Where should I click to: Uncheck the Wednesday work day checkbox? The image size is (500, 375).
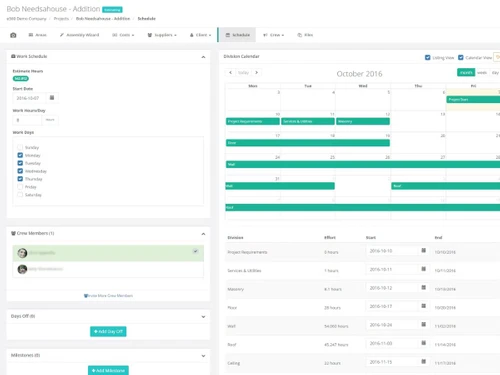coord(20,171)
